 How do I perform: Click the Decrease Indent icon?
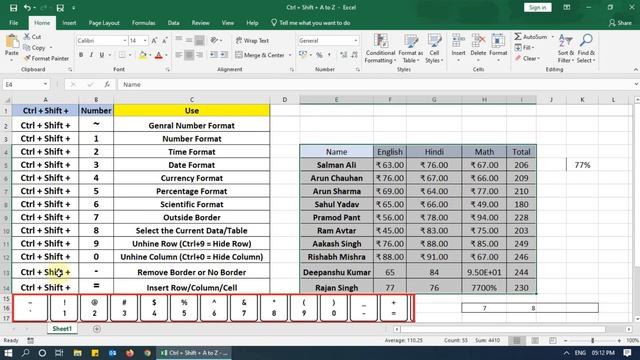click(213, 55)
